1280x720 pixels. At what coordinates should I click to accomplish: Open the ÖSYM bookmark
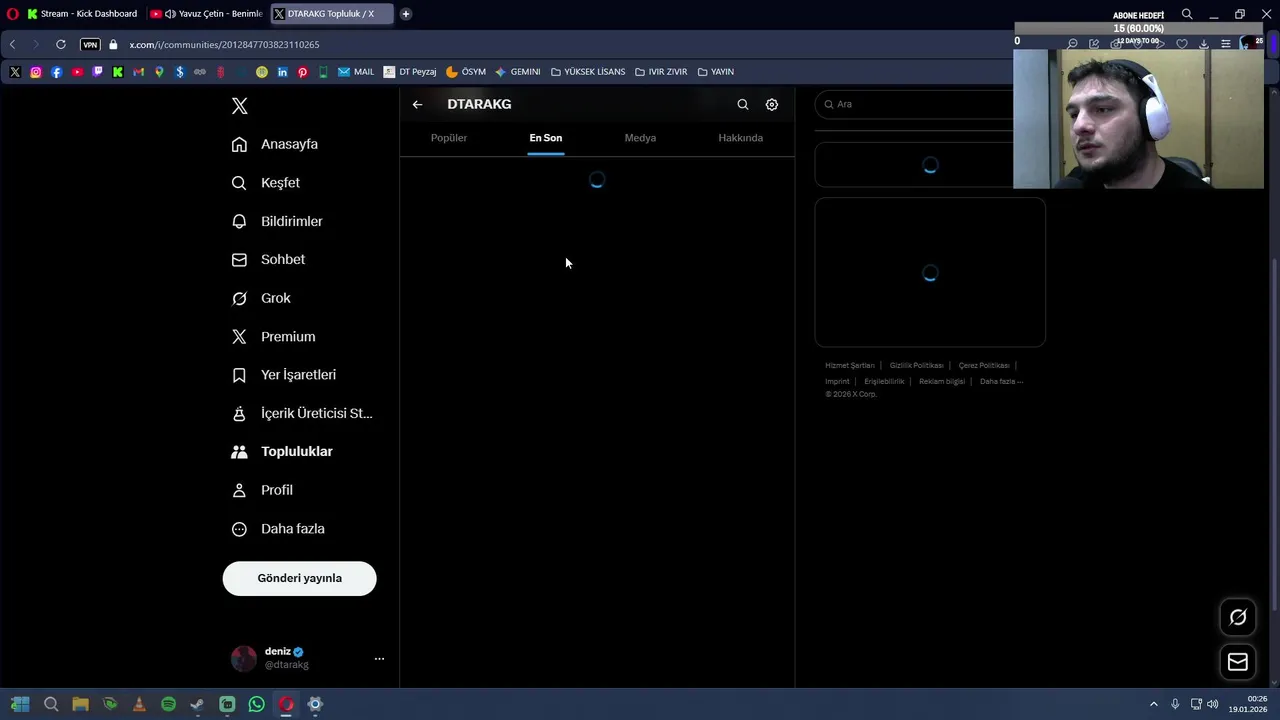(466, 72)
